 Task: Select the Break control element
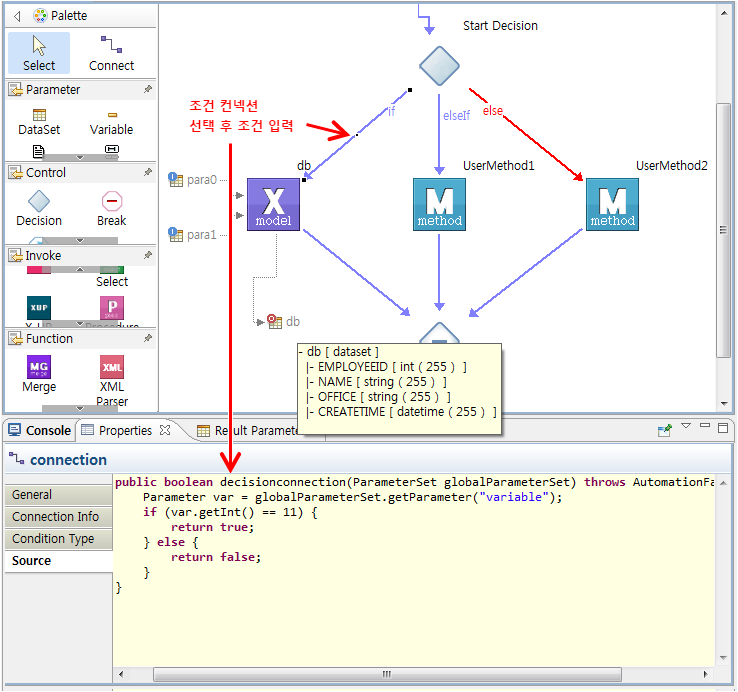point(111,208)
